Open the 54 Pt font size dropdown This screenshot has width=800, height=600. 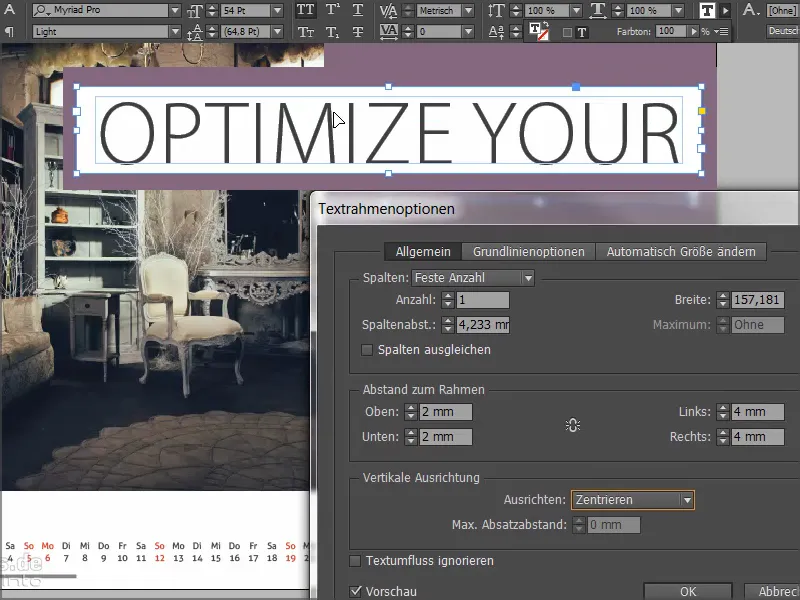pyautogui.click(x=277, y=10)
